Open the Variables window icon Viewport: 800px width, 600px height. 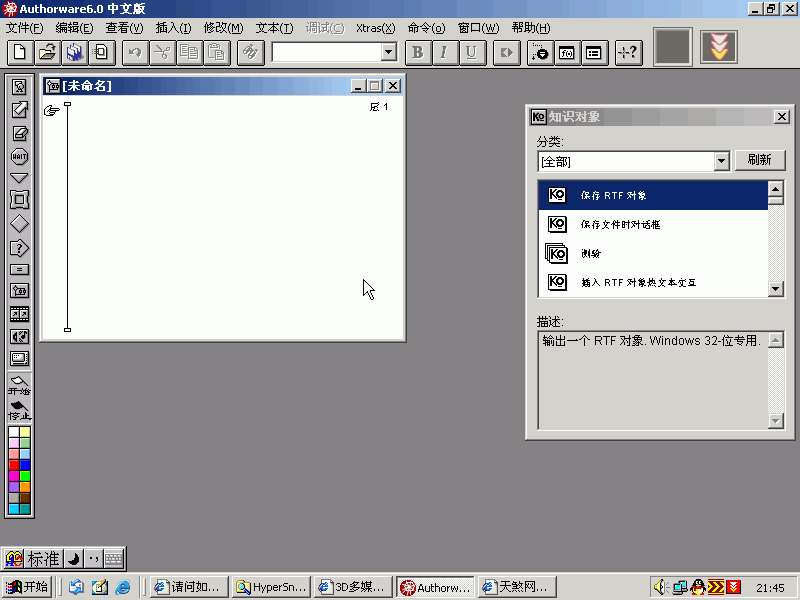[594, 52]
